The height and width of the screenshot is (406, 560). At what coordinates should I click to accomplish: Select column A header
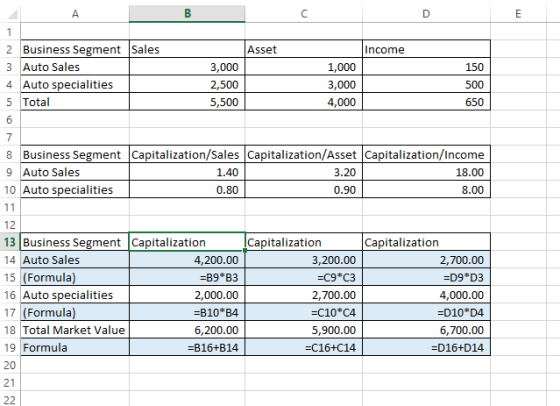coord(75,14)
